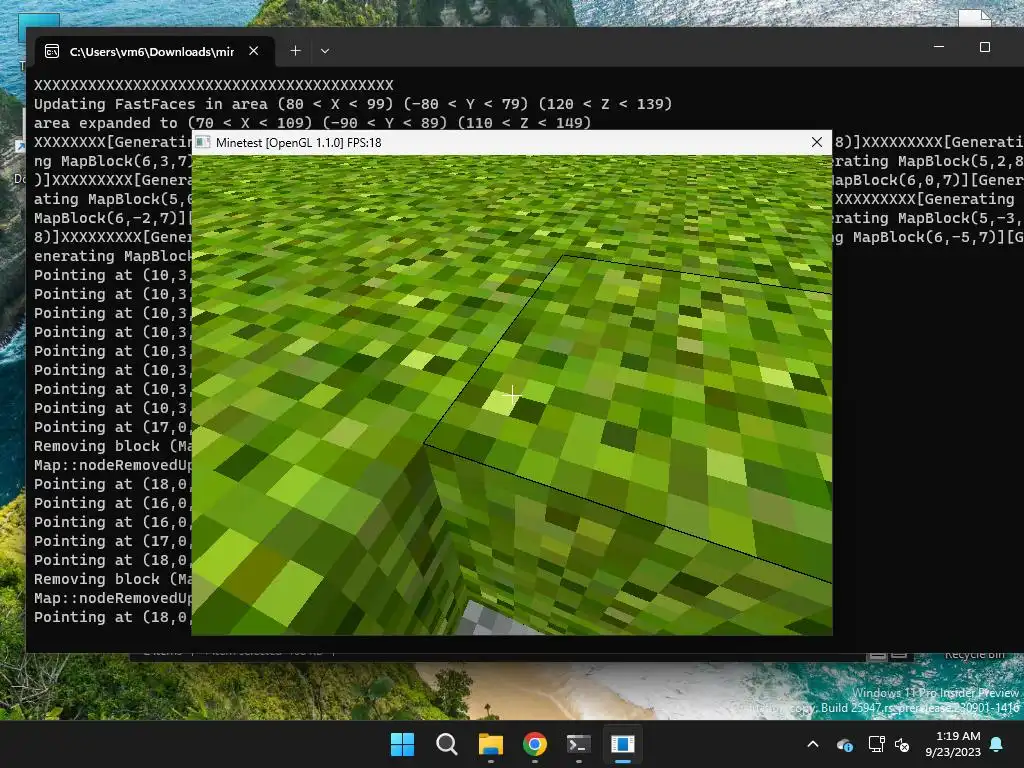This screenshot has width=1024, height=768.
Task: Click the Minetest title bar icon
Action: 203,142
